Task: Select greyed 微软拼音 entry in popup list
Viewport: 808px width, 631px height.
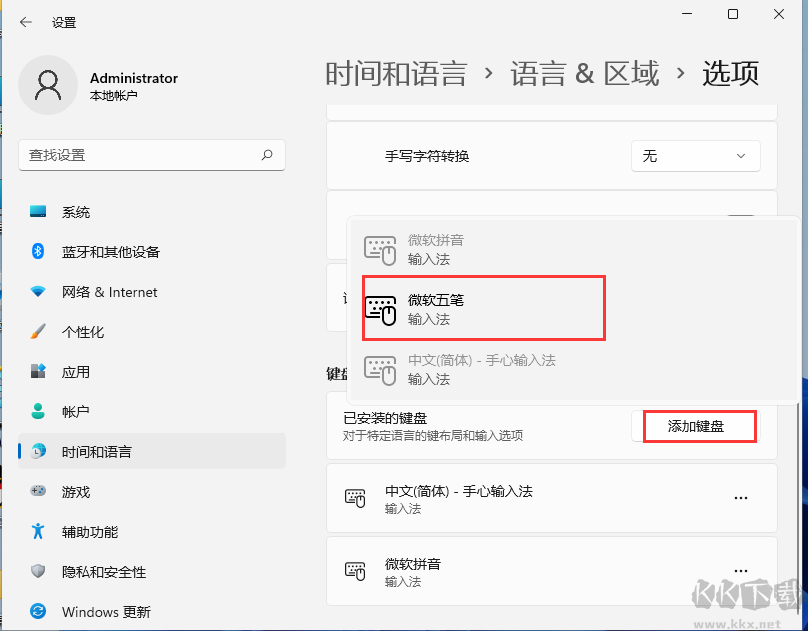Action: 573,250
